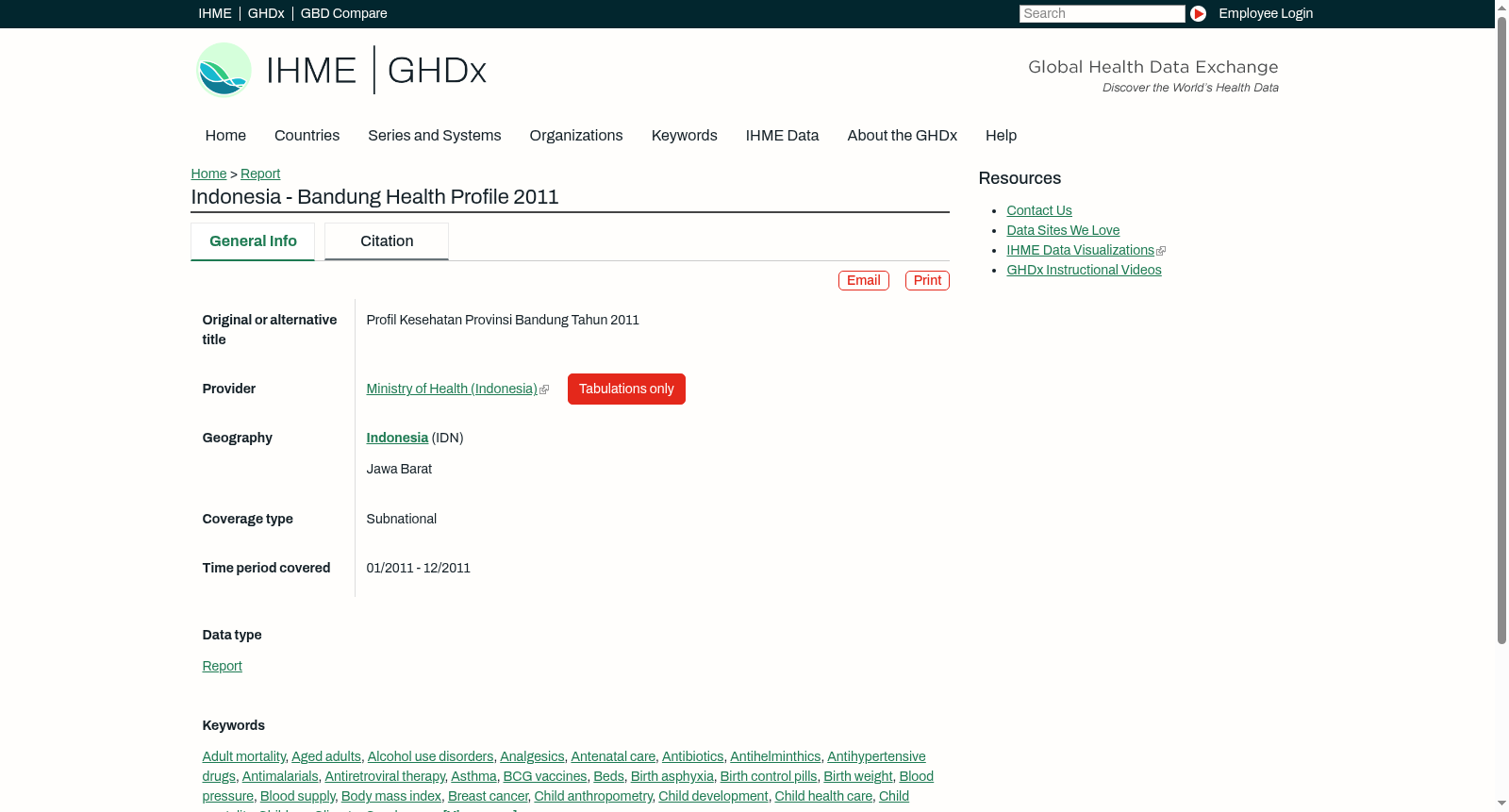The width and height of the screenshot is (1509, 812).
Task: Click the Blood supply keyword
Action: (x=297, y=796)
